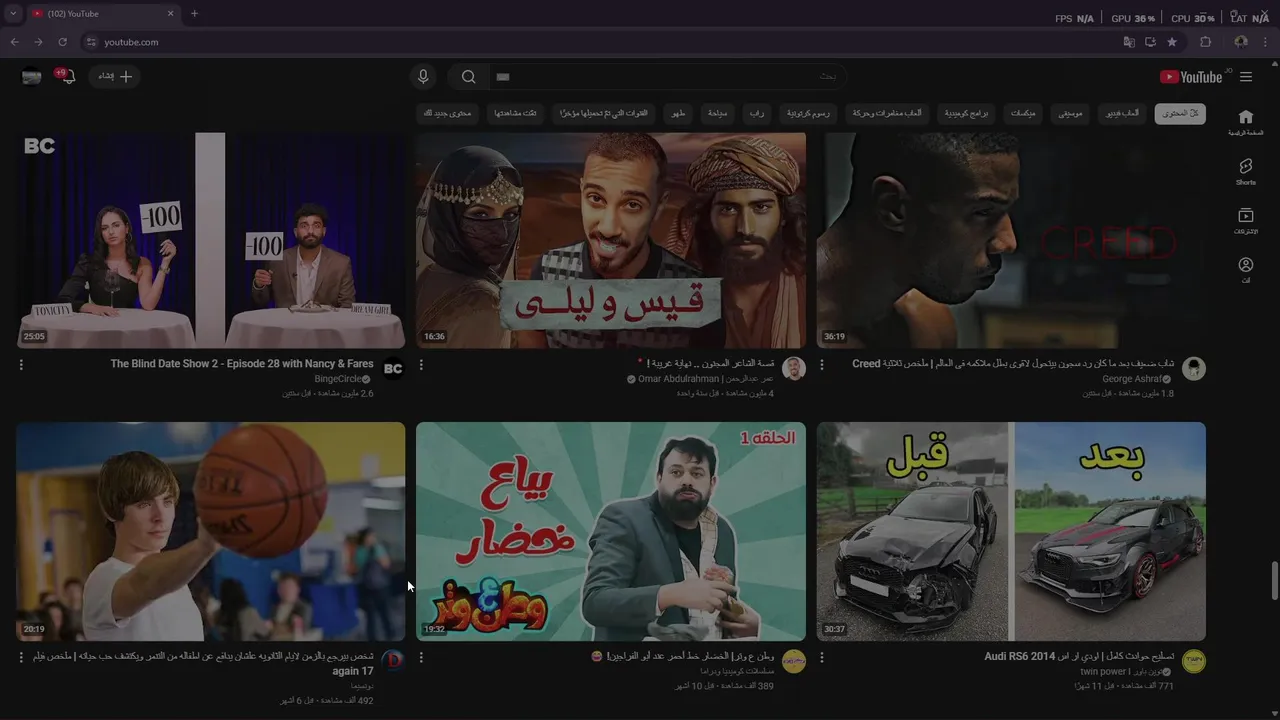The width and height of the screenshot is (1280, 720).
Task: Select the ألعاب مغامرات وحركة filter chip
Action: (x=887, y=113)
